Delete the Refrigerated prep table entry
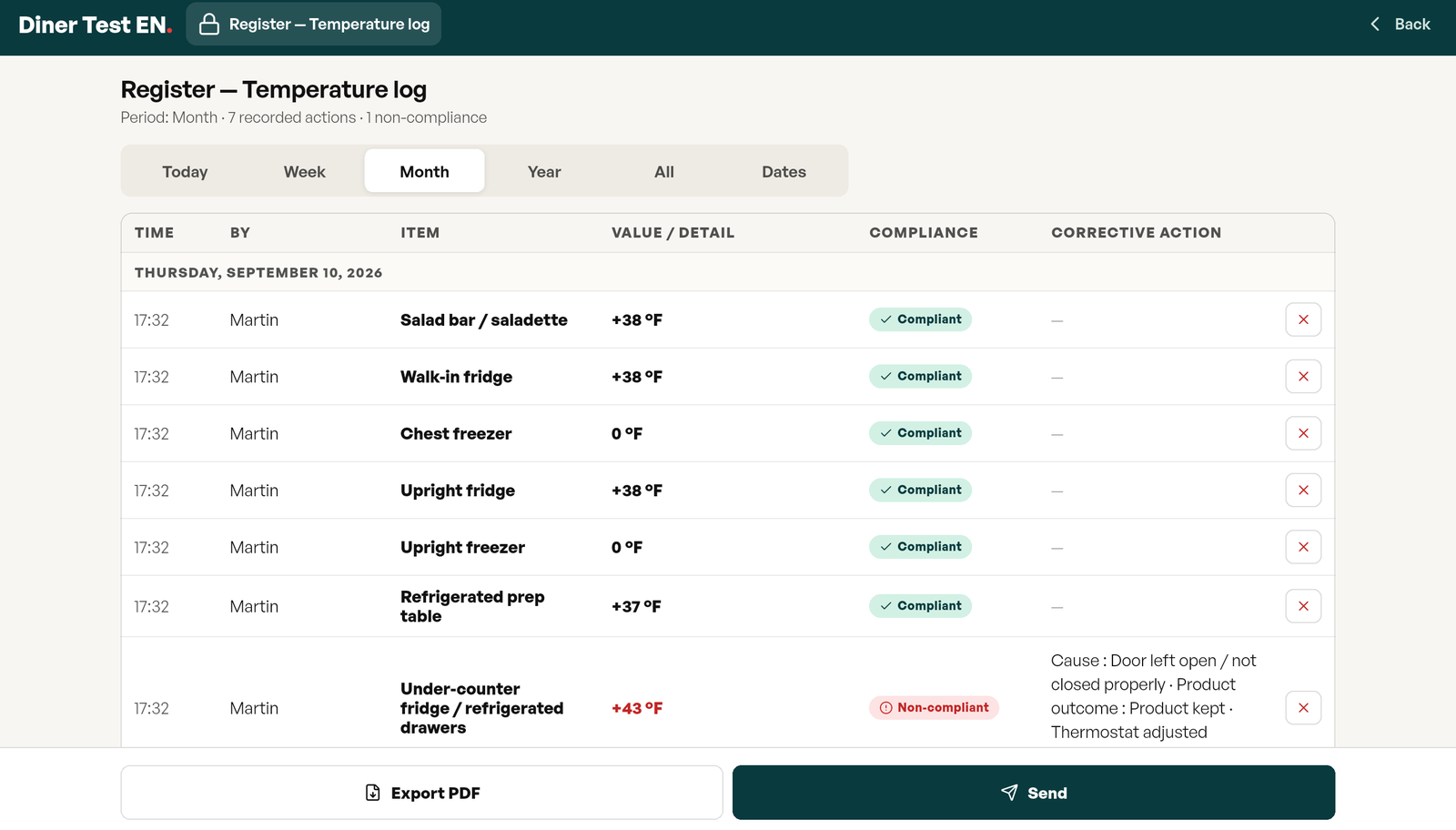The width and height of the screenshot is (1456, 830). tap(1303, 606)
